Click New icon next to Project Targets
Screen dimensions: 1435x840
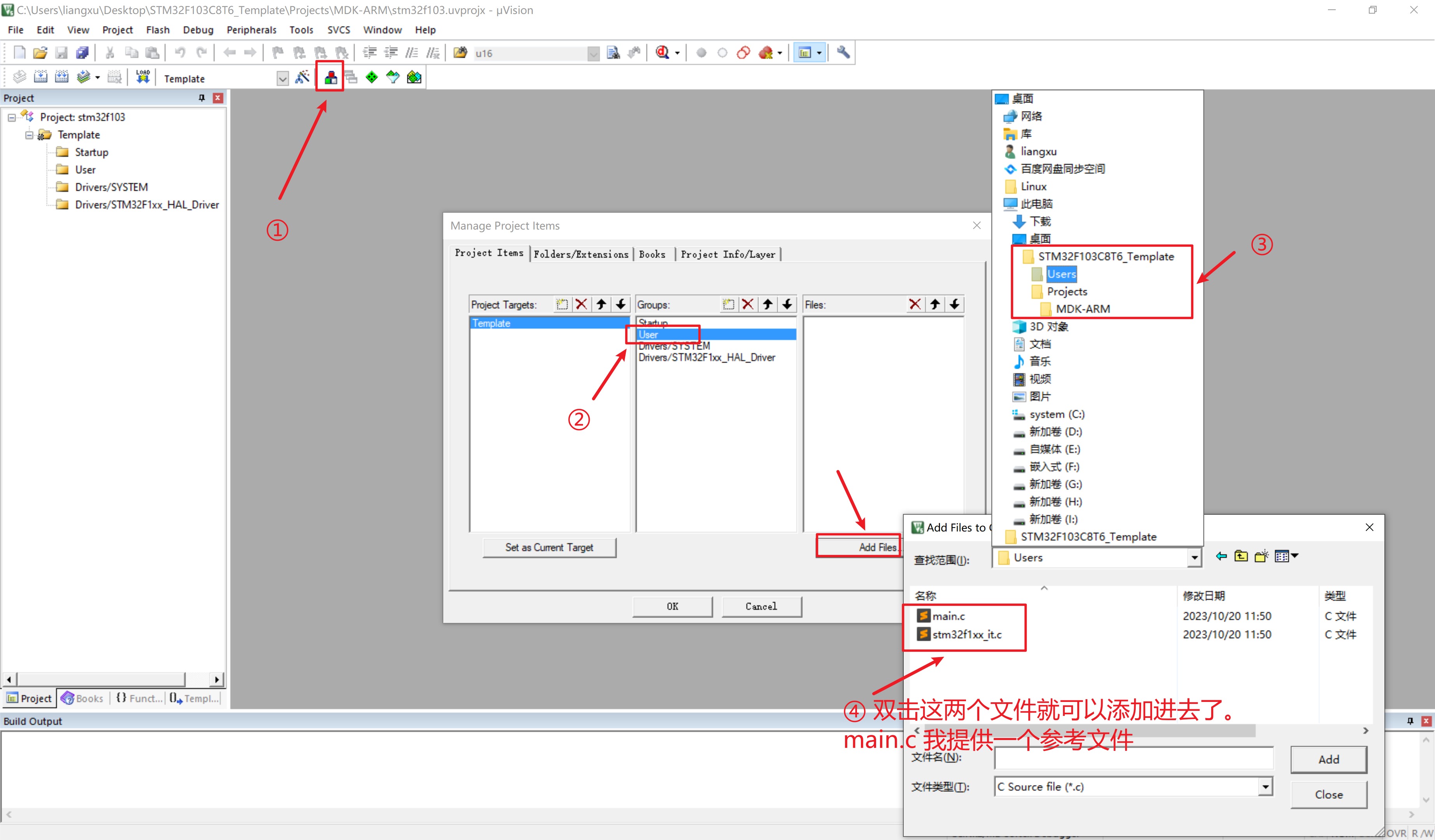coord(562,305)
